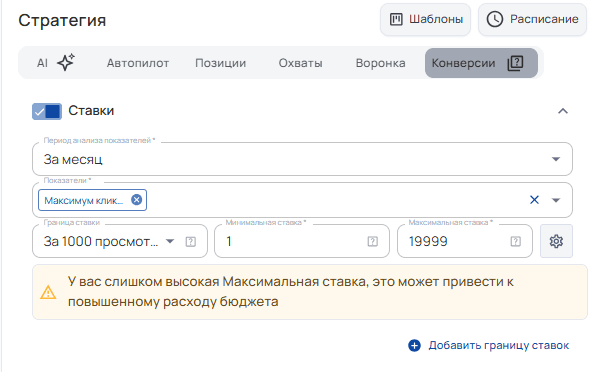Viewport: 602px width, 372px height.
Task: Click the help icon inside Конверсии tab
Action: pos(515,63)
